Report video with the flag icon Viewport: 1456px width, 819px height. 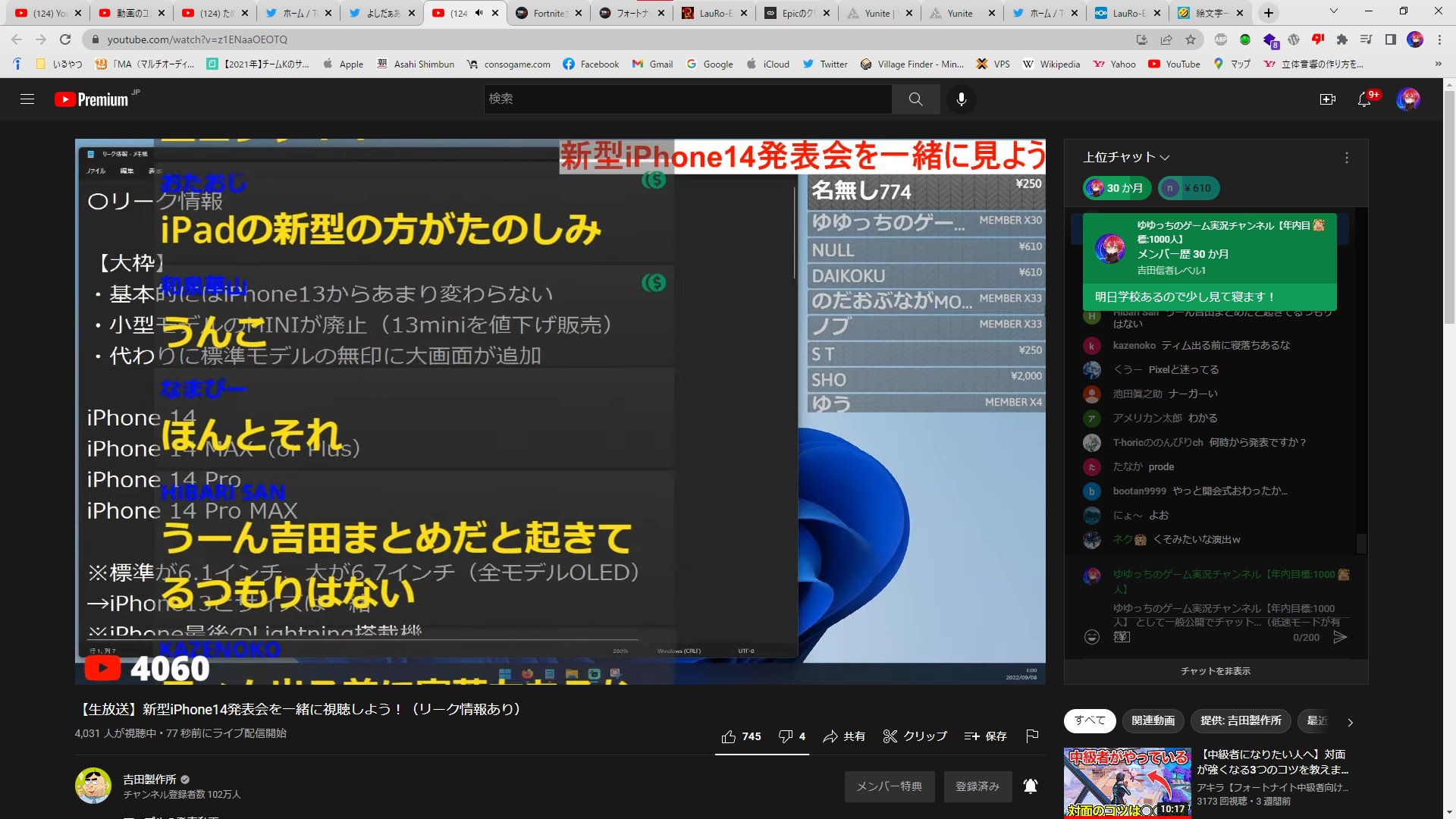tap(1031, 736)
